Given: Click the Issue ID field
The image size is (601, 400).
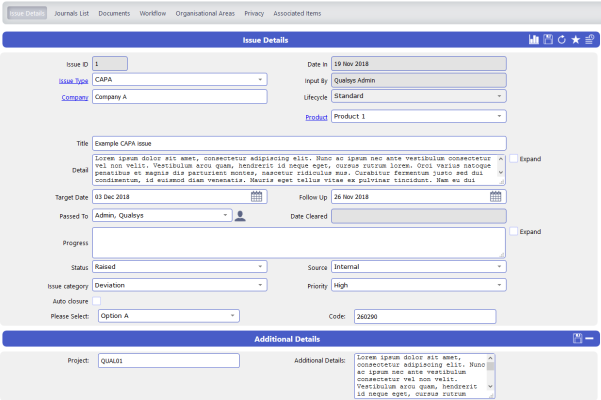Looking at the screenshot, I should [110, 64].
